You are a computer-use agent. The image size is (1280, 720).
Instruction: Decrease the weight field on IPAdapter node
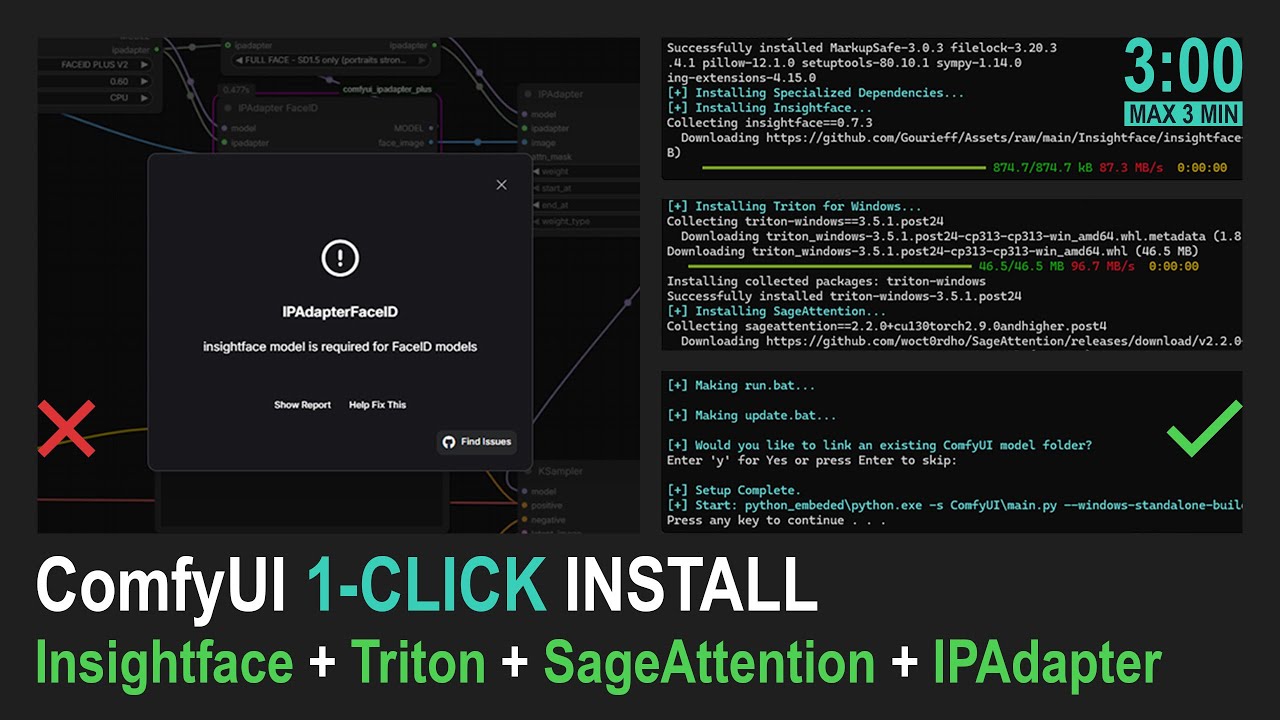[536, 172]
